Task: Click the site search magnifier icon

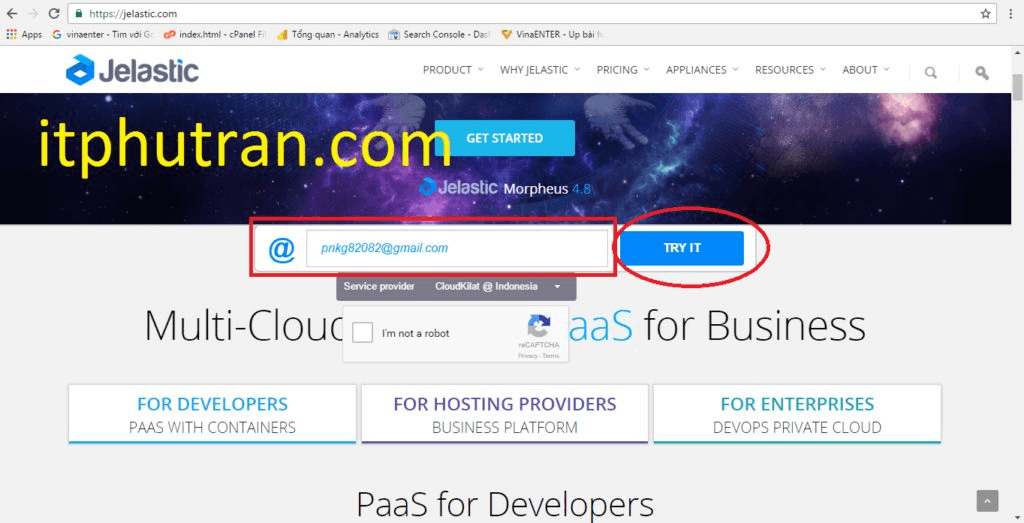Action: pos(931,72)
